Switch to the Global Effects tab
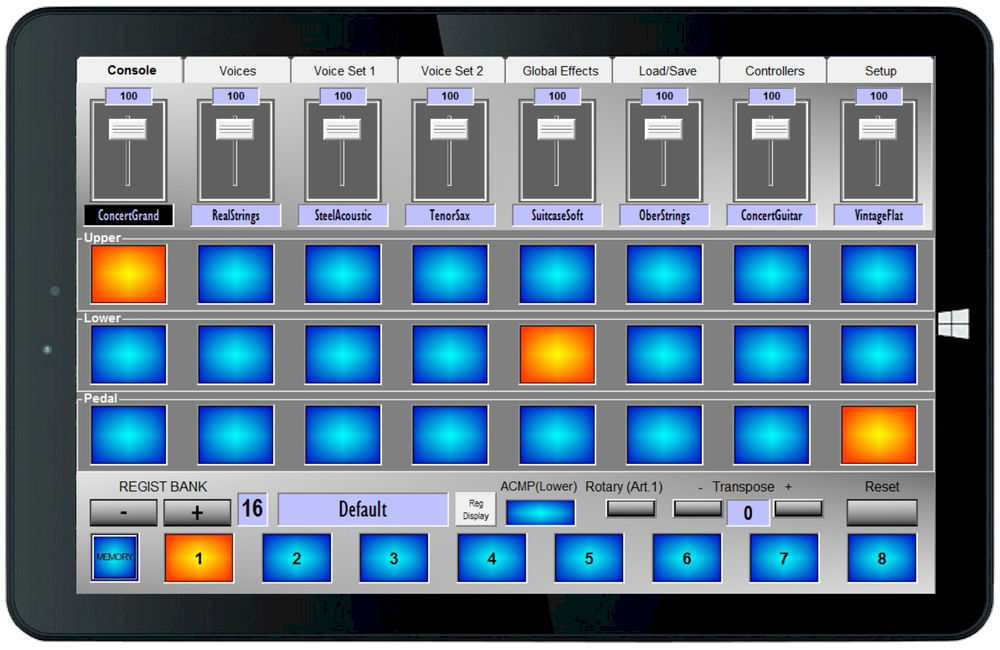This screenshot has width=1000, height=650. coord(558,70)
